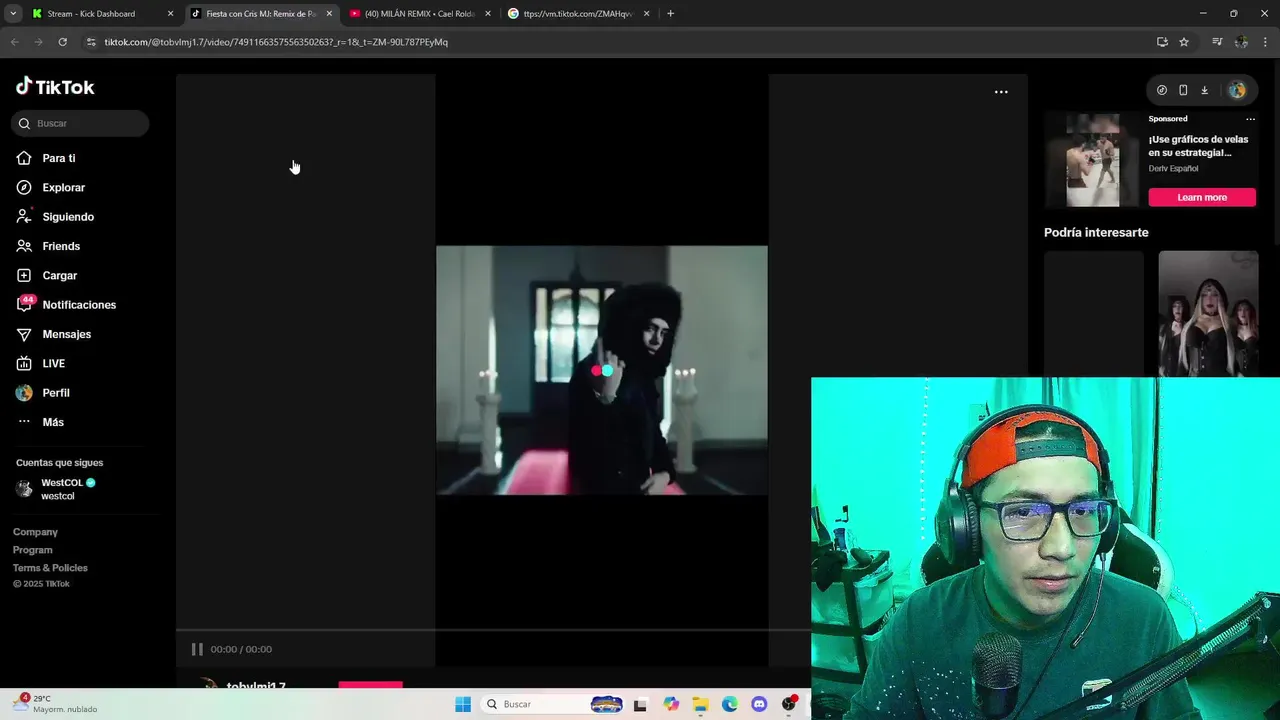Click tobvlmj1.7 author username
Image resolution: width=1280 pixels, height=720 pixels.
(x=256, y=687)
